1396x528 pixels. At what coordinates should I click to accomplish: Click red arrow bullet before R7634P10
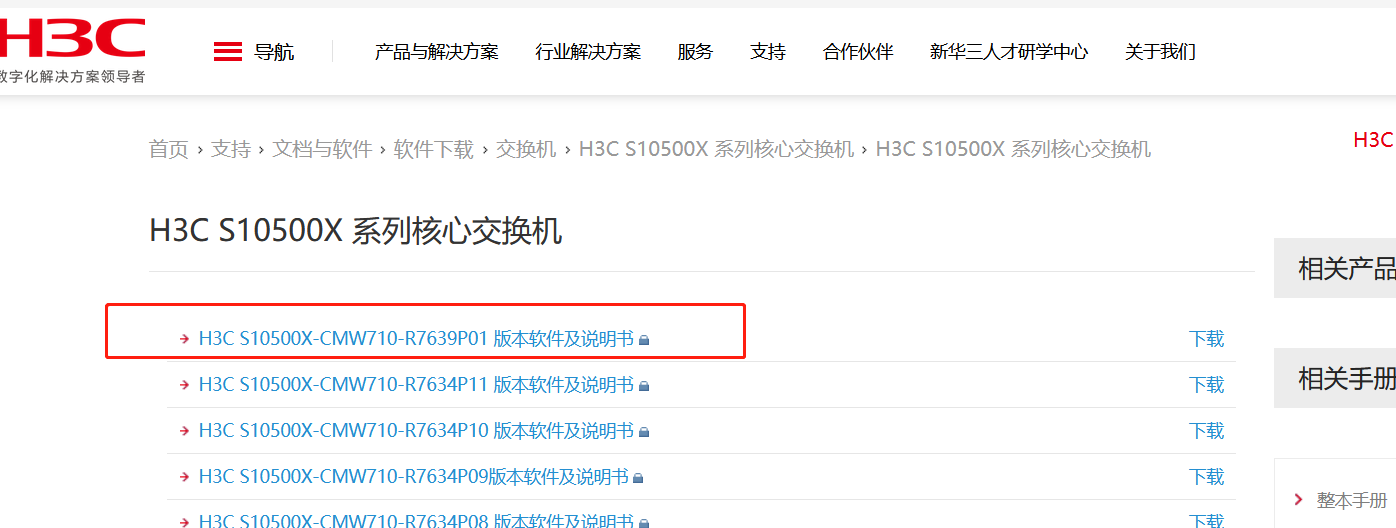click(184, 431)
